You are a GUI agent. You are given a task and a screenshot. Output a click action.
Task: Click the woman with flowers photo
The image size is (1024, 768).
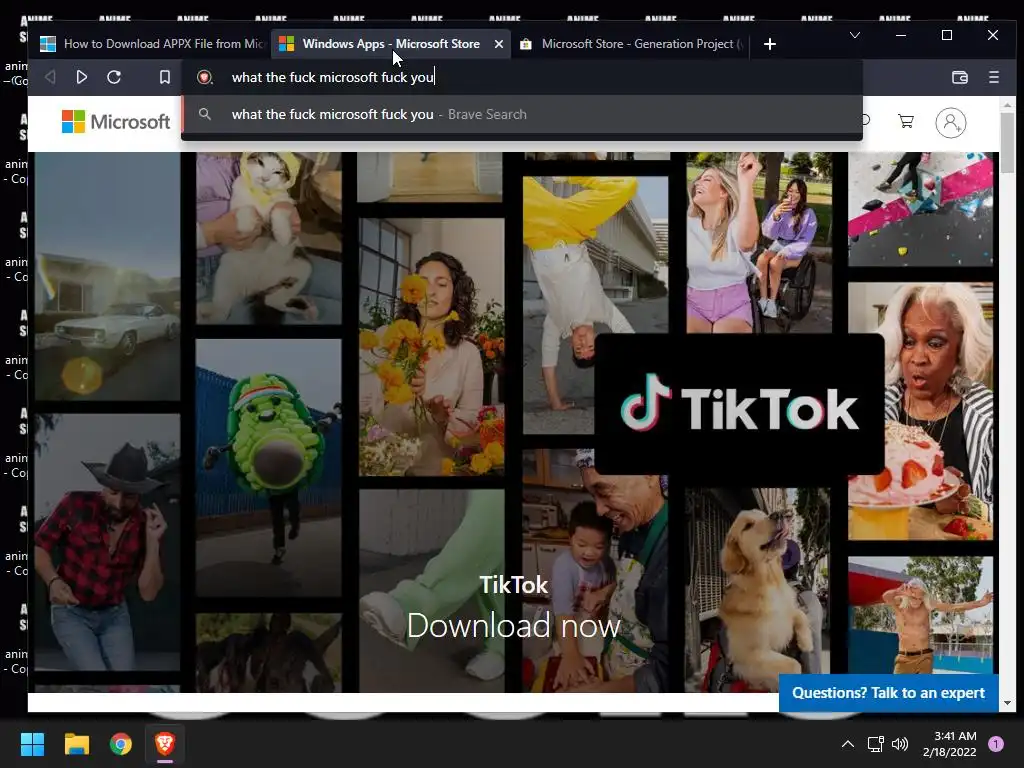(431, 347)
